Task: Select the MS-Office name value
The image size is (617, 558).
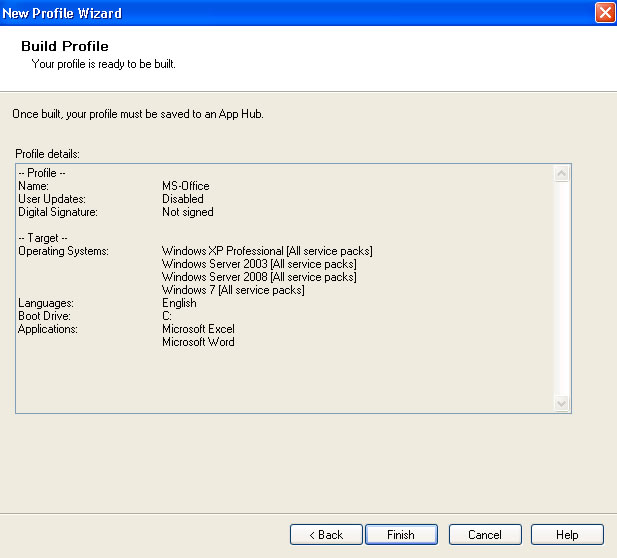Action: click(186, 186)
